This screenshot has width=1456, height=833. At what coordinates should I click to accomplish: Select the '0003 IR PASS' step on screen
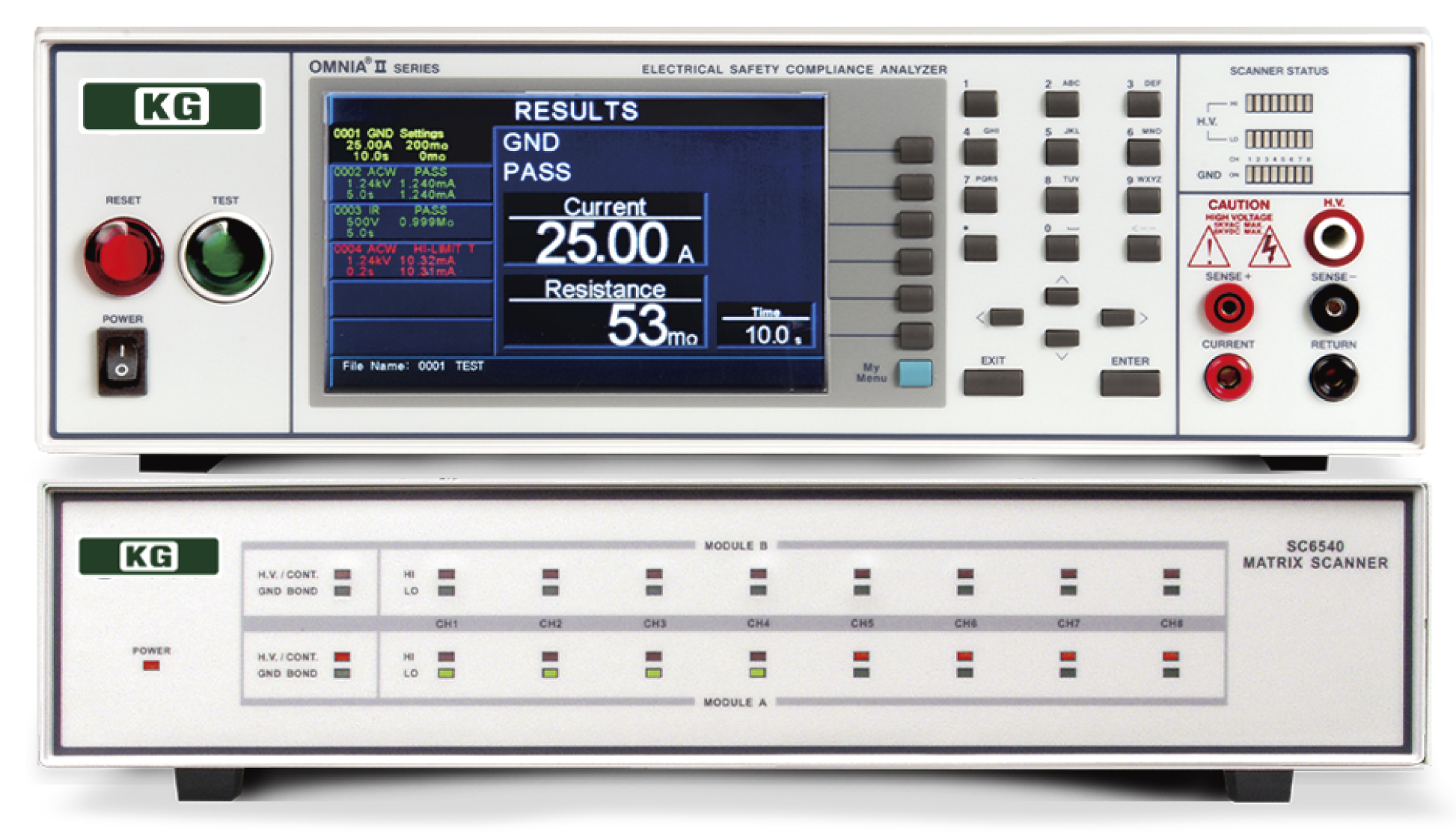(x=410, y=221)
